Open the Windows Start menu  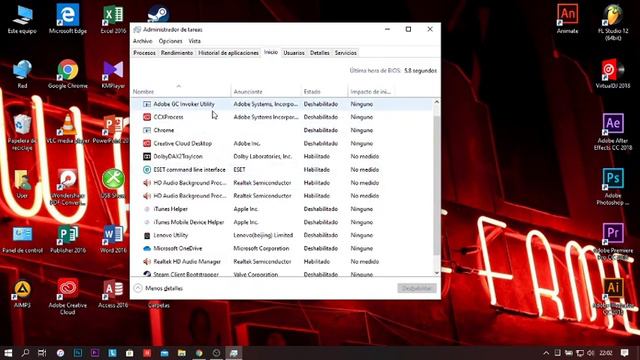click(x=8, y=353)
